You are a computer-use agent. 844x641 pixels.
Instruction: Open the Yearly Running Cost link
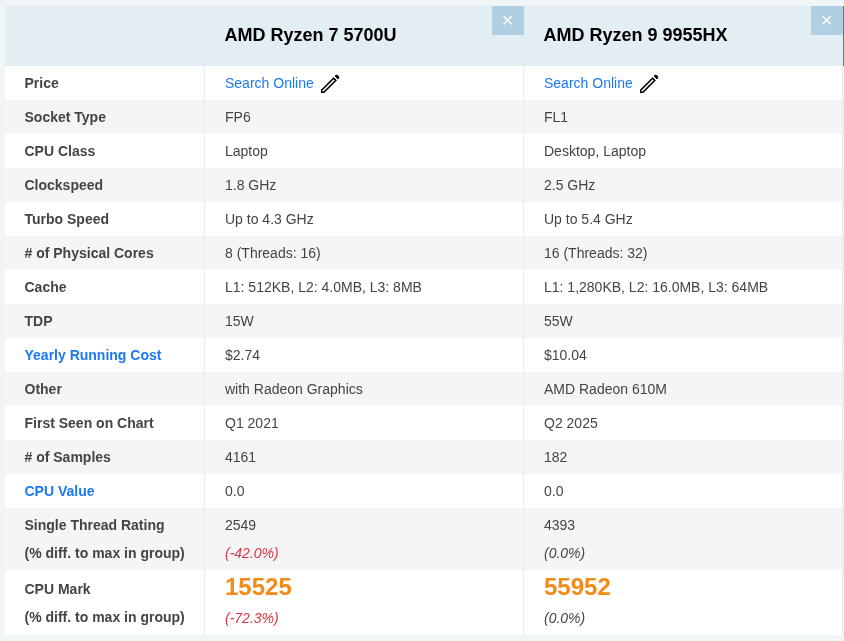click(x=93, y=355)
